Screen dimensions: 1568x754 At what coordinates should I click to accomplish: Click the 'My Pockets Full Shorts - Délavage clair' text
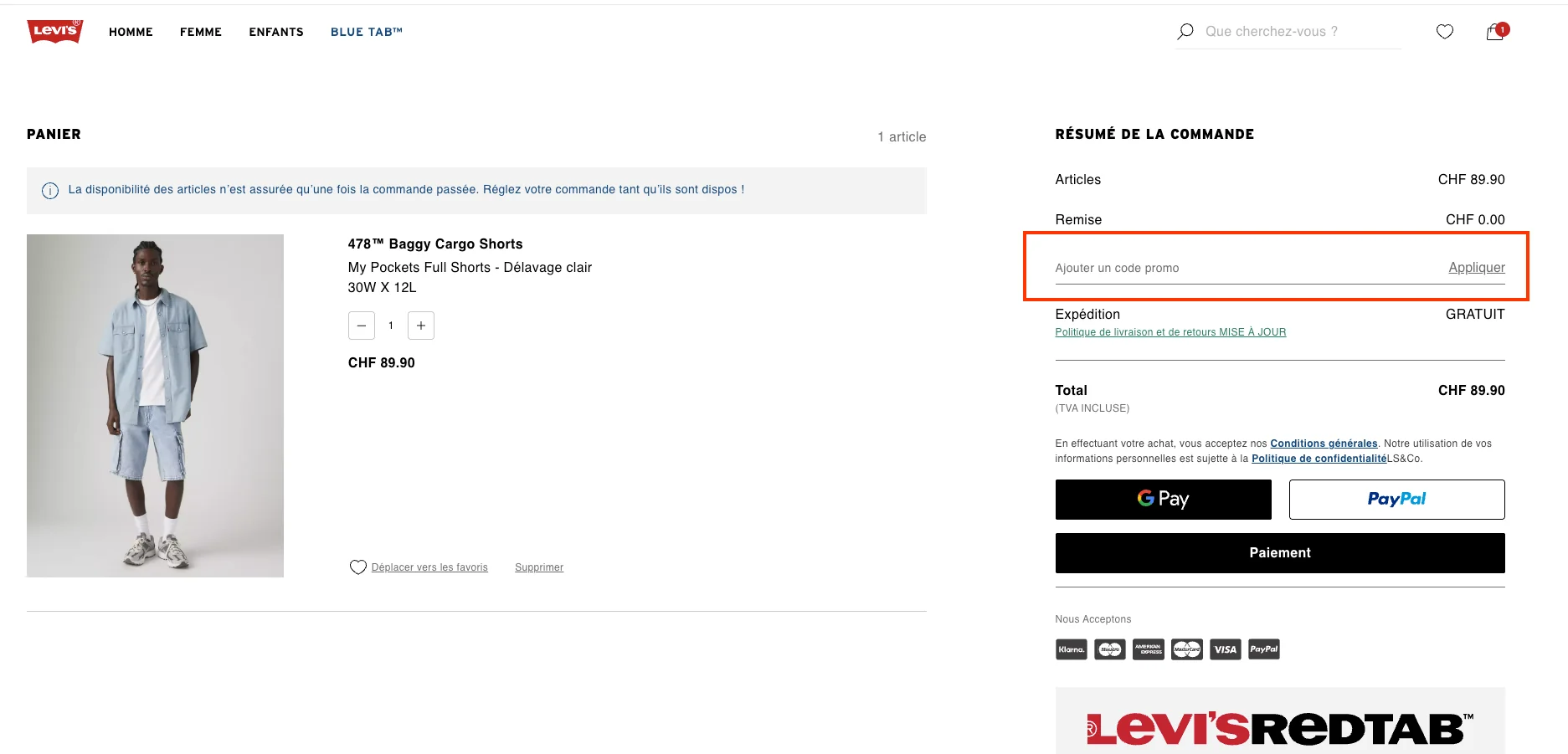pos(470,268)
